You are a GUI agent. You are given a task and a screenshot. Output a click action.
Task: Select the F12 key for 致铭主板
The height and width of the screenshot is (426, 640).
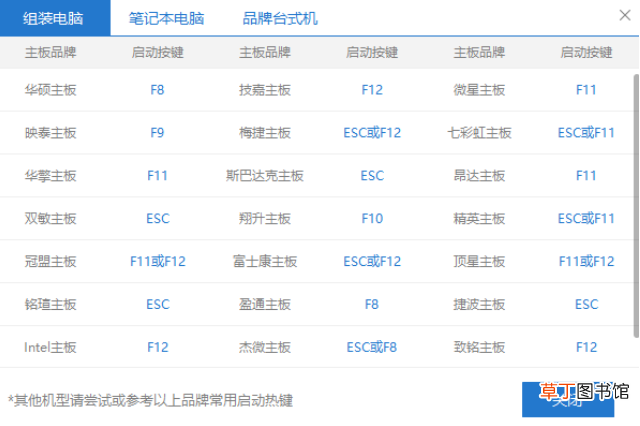pyautogui.click(x=586, y=347)
